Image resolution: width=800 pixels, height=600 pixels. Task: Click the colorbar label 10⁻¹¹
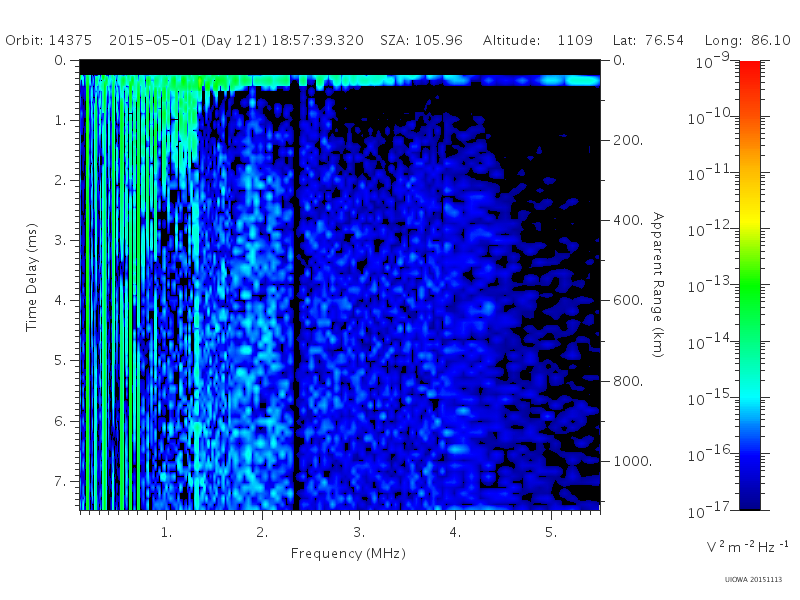(712, 173)
